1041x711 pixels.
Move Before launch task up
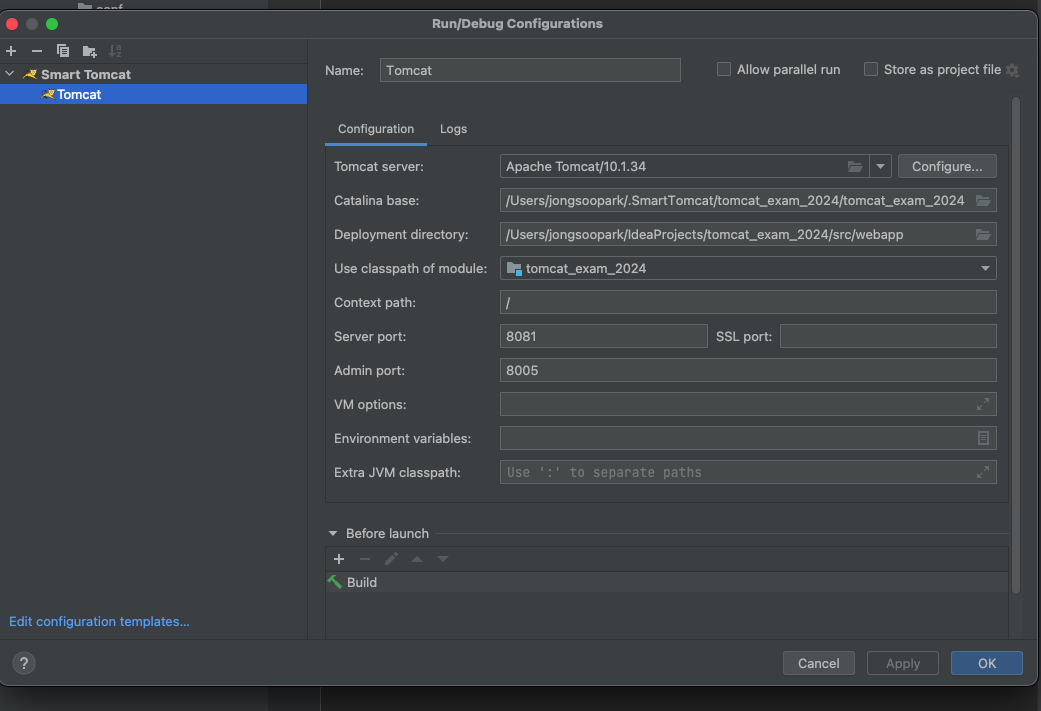pos(417,559)
